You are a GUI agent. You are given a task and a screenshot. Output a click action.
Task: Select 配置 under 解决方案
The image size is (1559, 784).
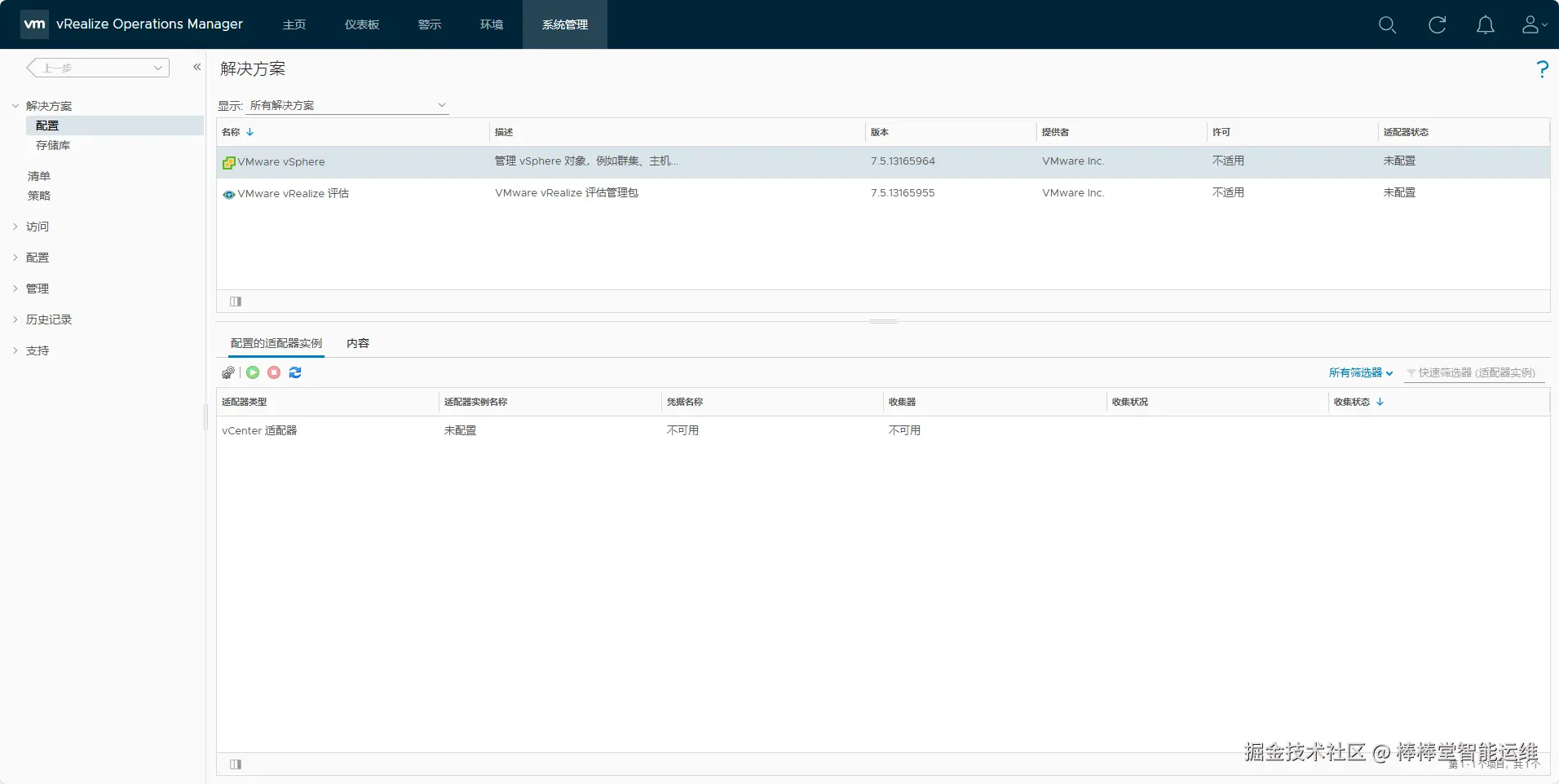[x=115, y=126]
